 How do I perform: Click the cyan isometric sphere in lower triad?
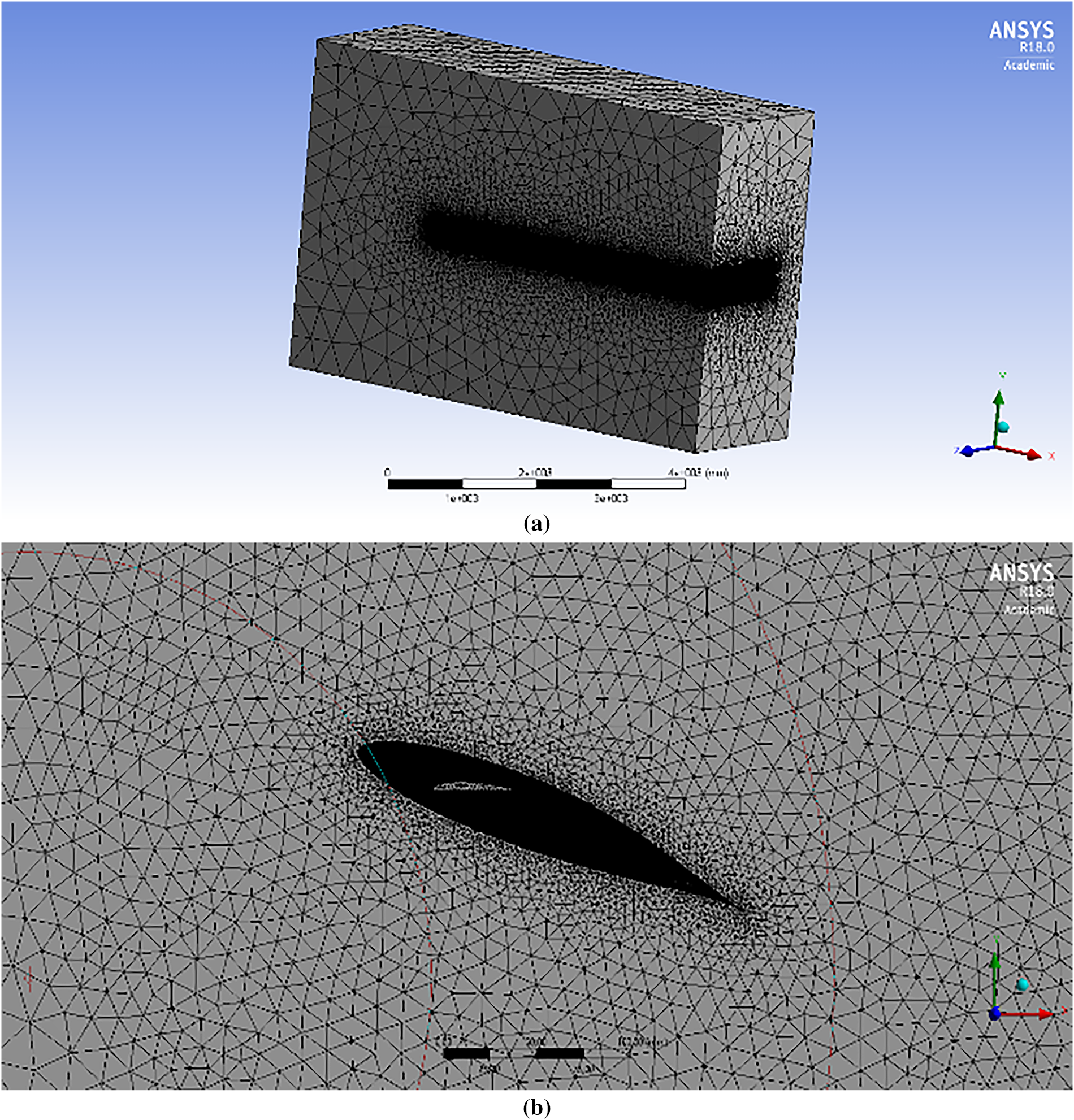click(x=1023, y=984)
